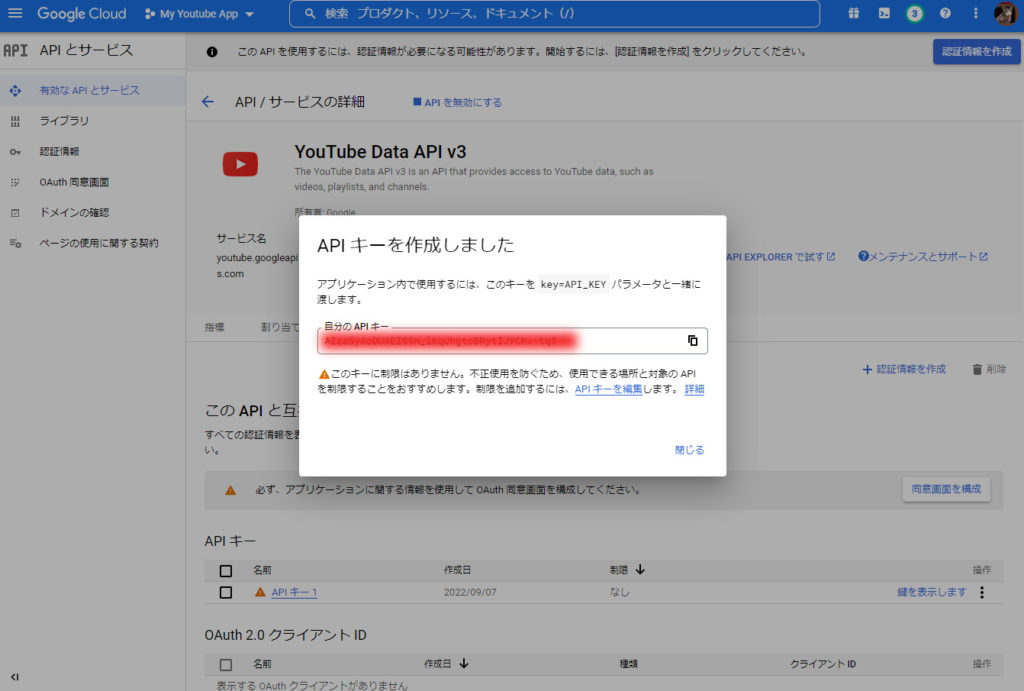Collapse the sidebar with the bottom-left arrow

pos(14,677)
